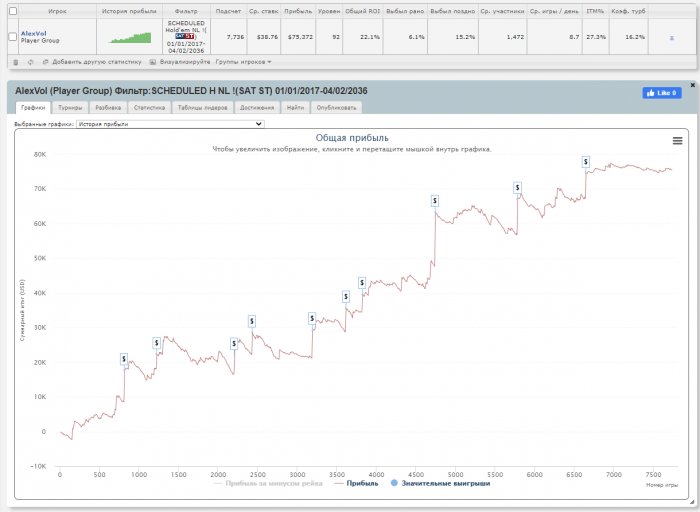
Task: Open the Статистика tab
Action: pos(149,107)
